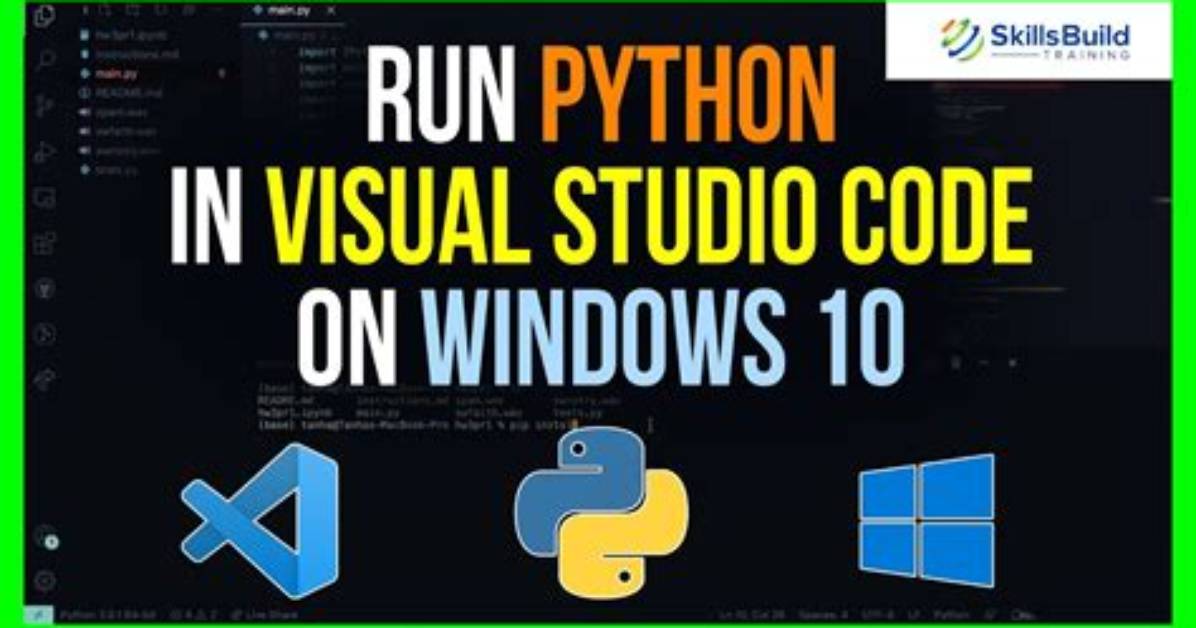
Task: Close the main.py editor tab
Action: [x=330, y=11]
